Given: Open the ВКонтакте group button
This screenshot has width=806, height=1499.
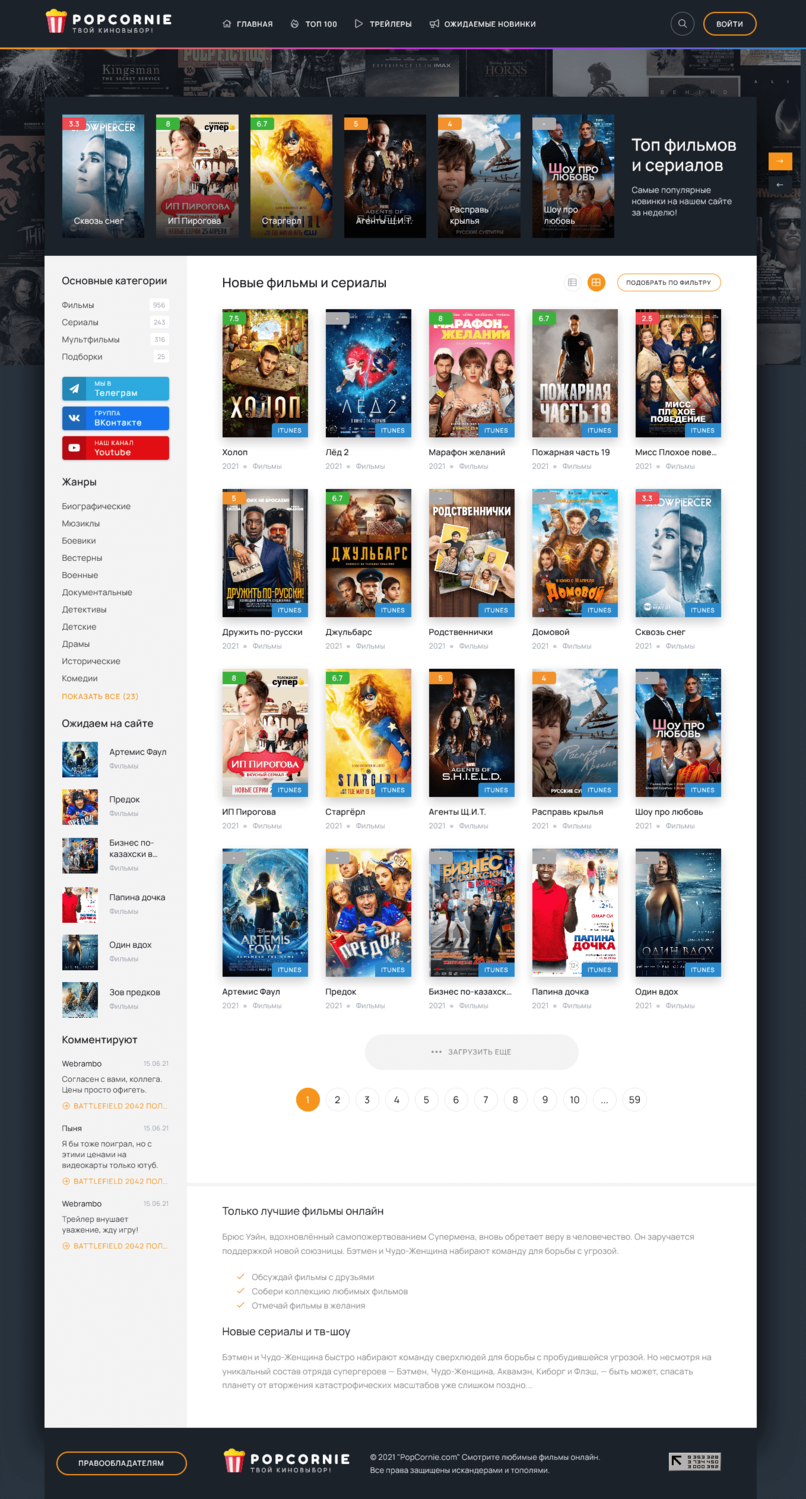Looking at the screenshot, I should pyautogui.click(x=115, y=418).
